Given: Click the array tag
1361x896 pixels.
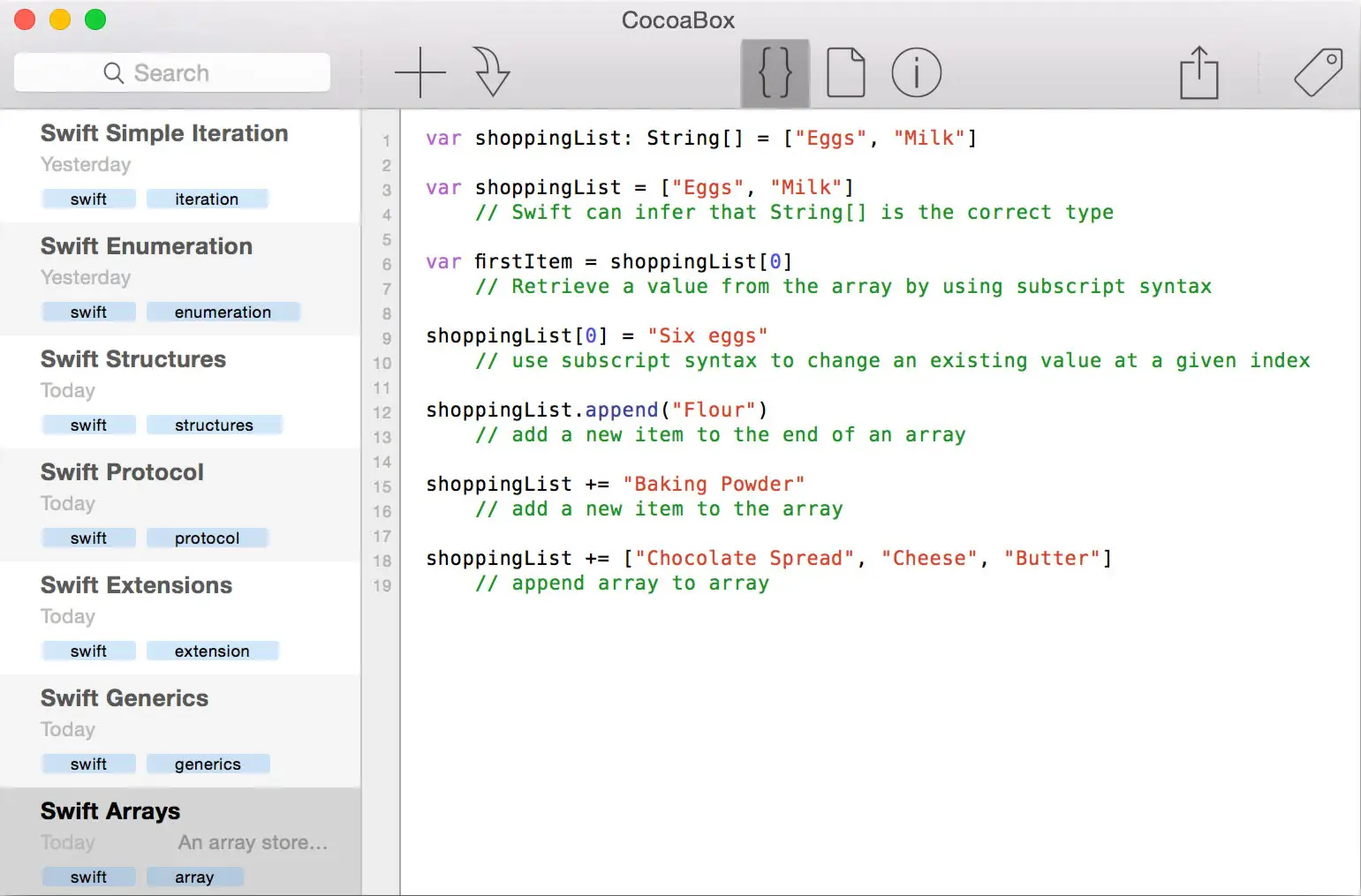Looking at the screenshot, I should [x=194, y=877].
